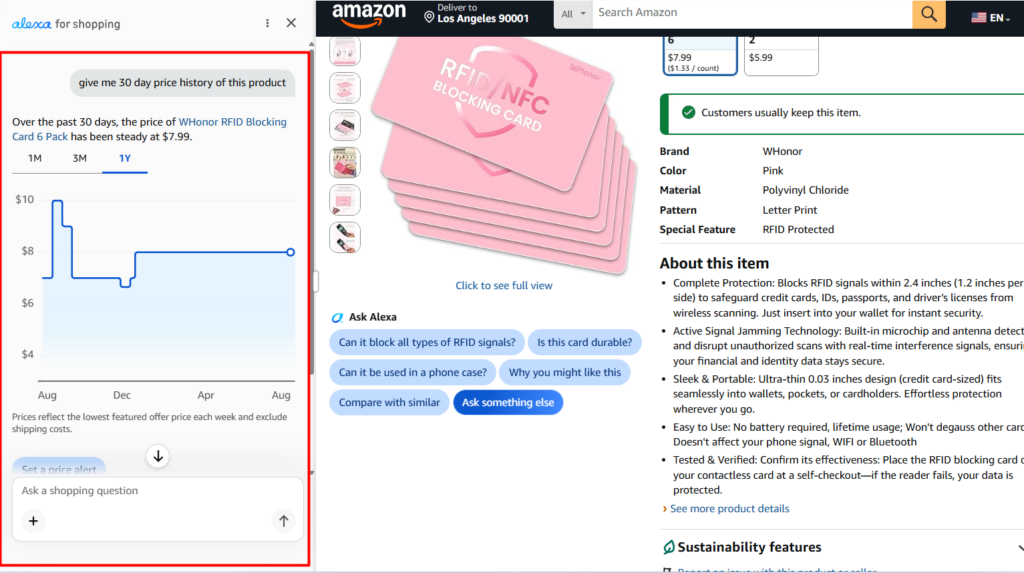Viewport: 1024px width, 573px height.
Task: Click the Set a price alert button
Action: click(59, 467)
